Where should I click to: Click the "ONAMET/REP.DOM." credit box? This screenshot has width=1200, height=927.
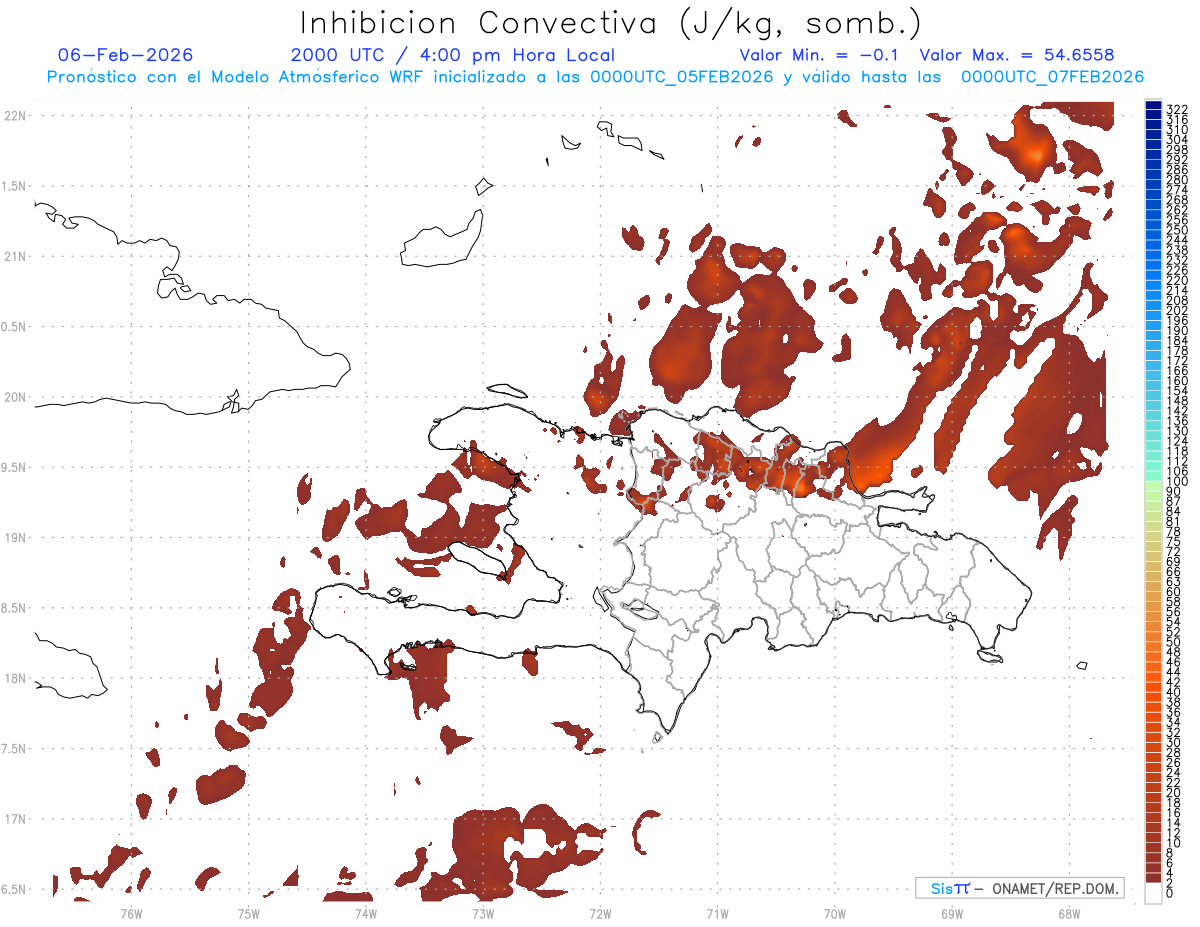pyautogui.click(x=1019, y=888)
